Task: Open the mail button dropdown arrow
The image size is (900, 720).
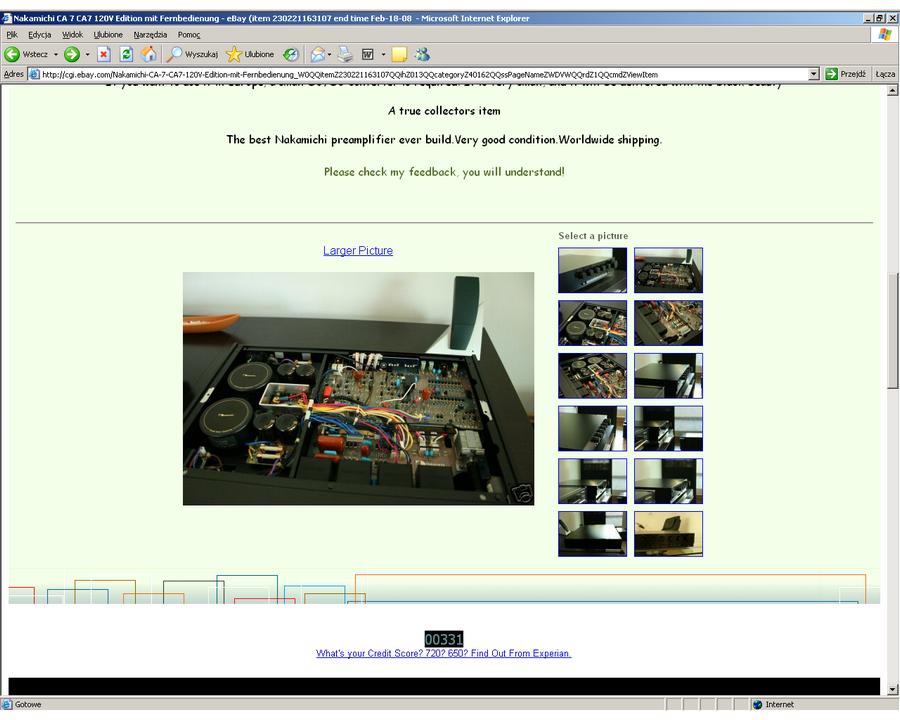Action: tap(329, 55)
